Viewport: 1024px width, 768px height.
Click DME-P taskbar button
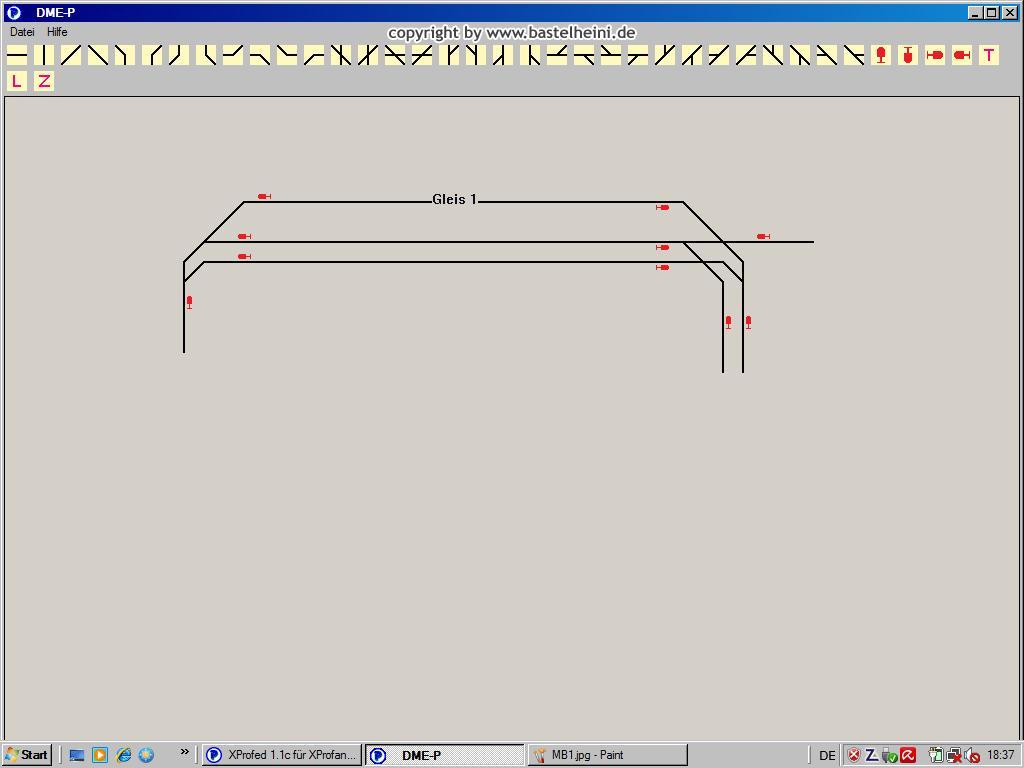tap(444, 755)
